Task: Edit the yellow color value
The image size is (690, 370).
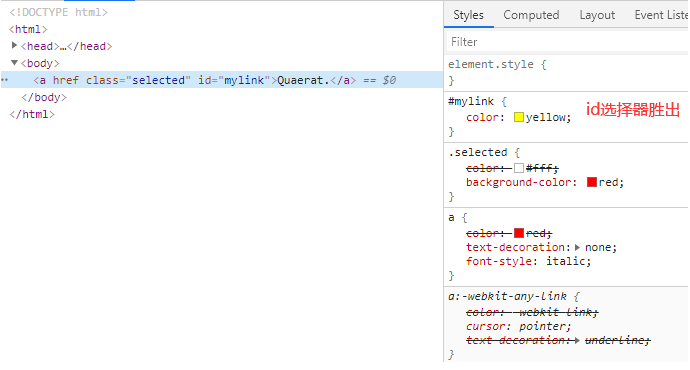Action: click(546, 117)
